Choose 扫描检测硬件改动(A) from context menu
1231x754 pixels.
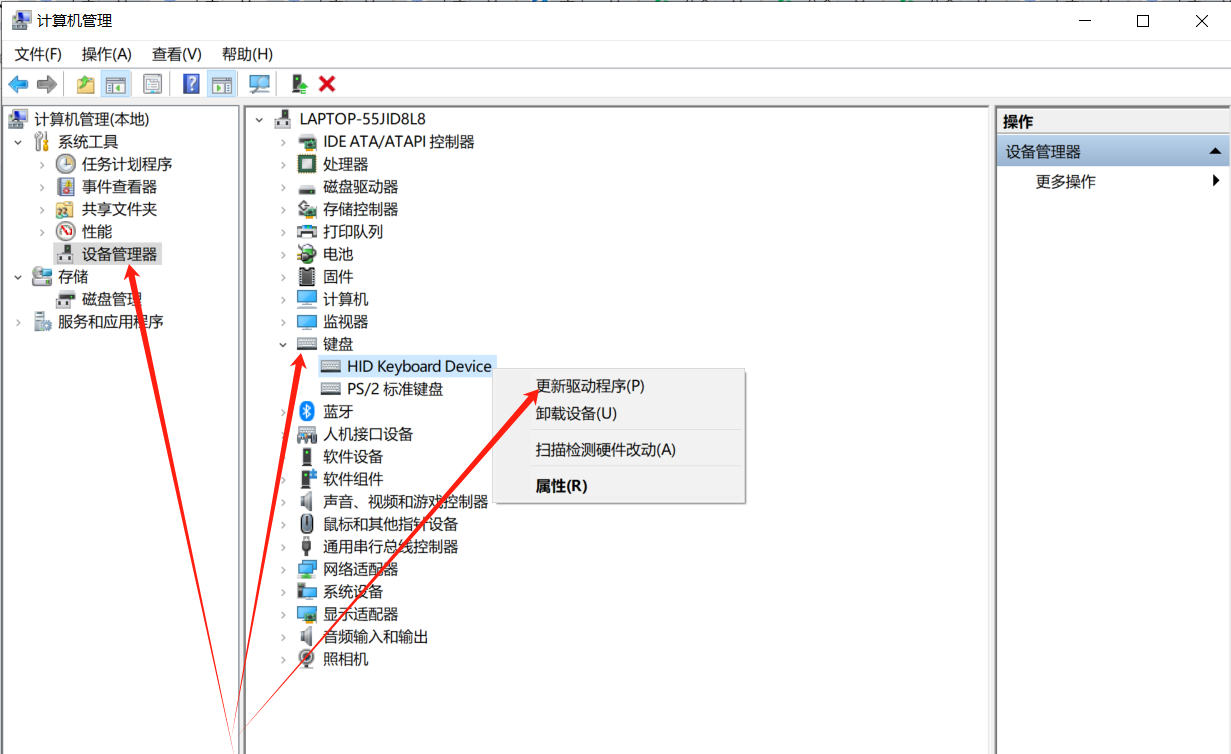619,449
